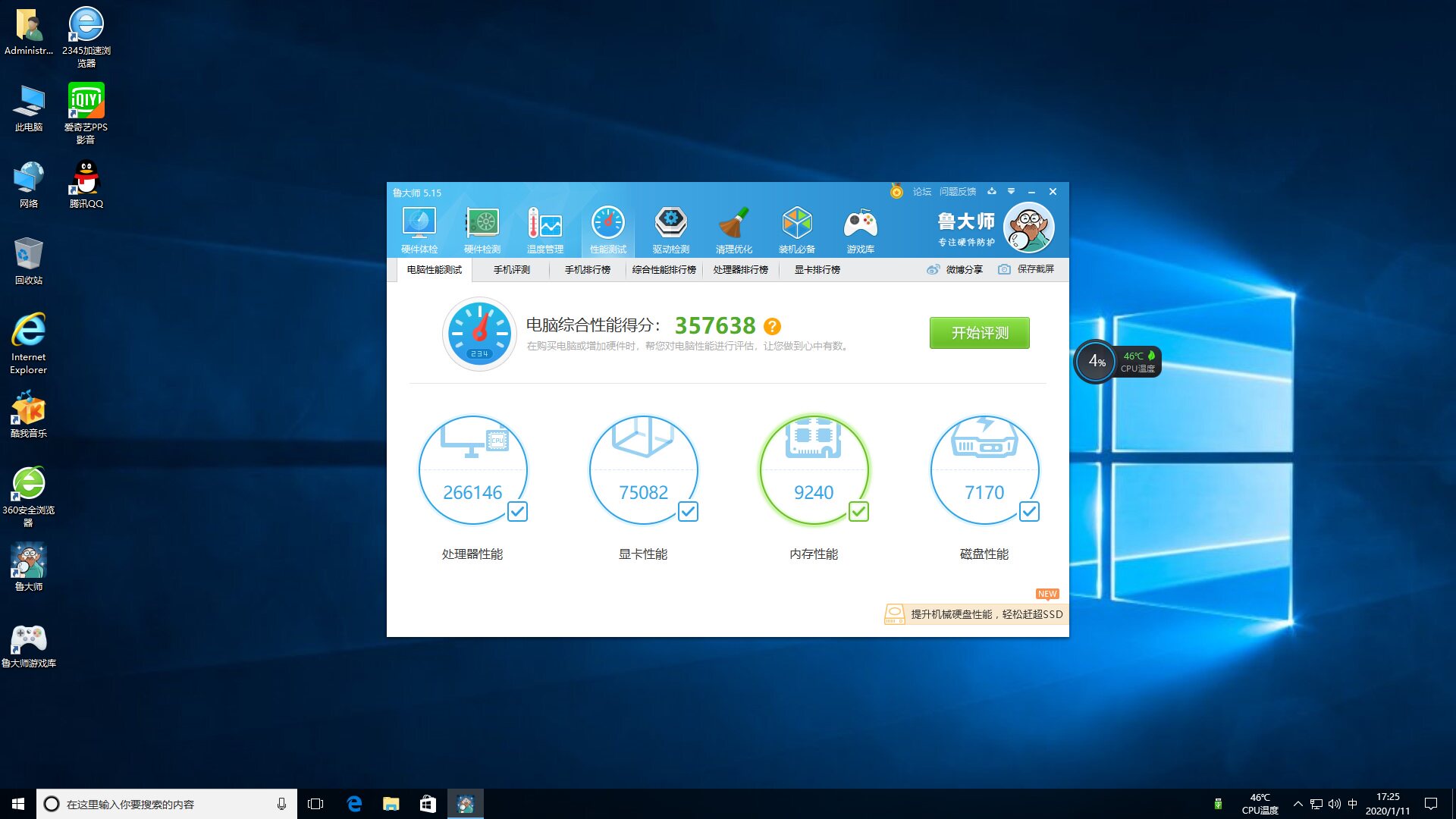Open the volume control in system tray
1456x819 pixels.
[1334, 804]
